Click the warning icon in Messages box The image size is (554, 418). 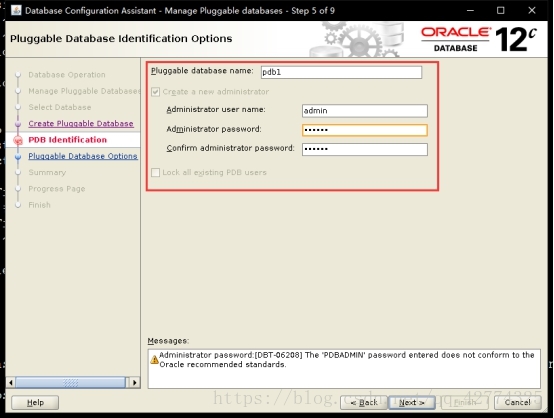[x=154, y=359]
